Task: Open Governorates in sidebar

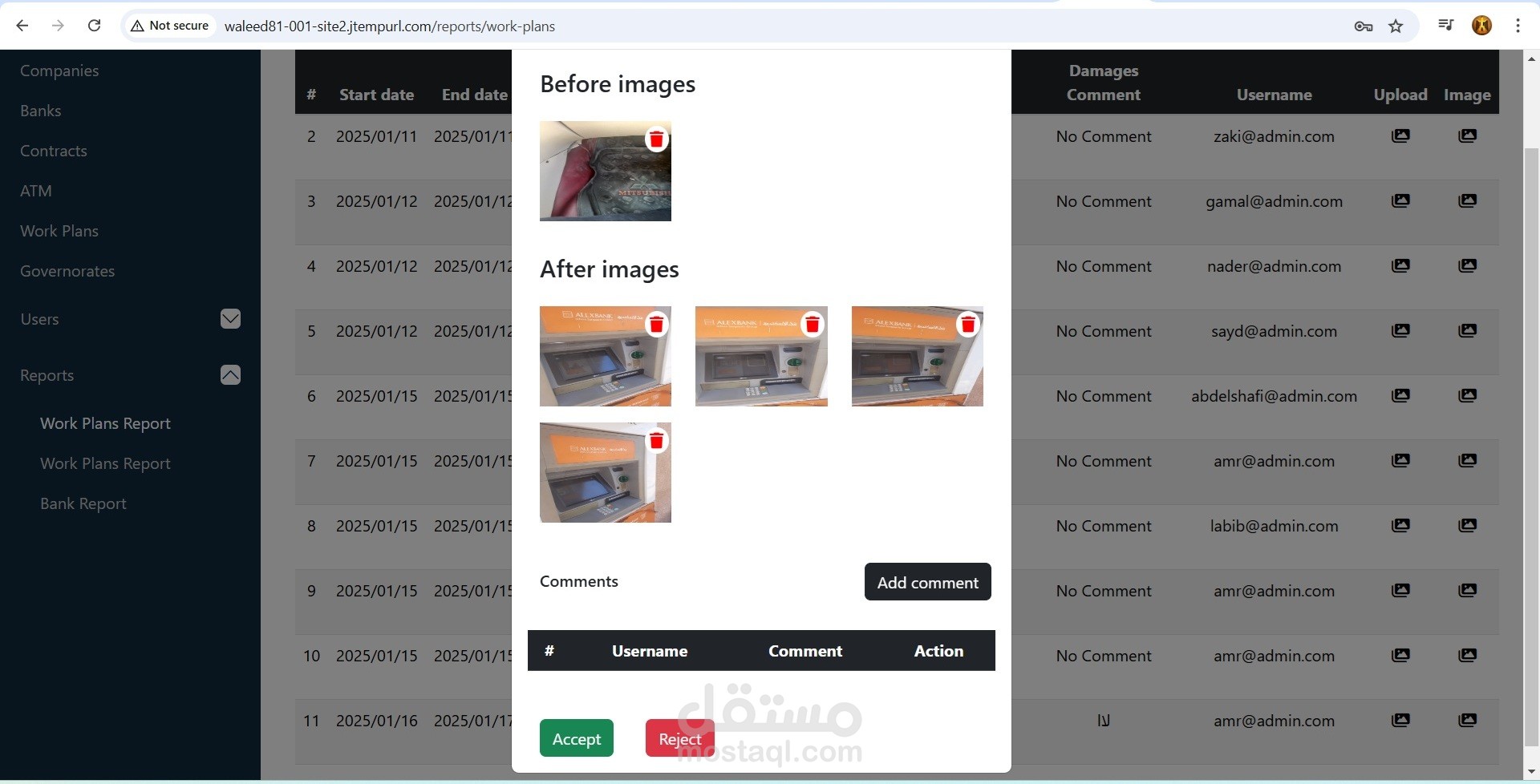Action: tap(67, 271)
